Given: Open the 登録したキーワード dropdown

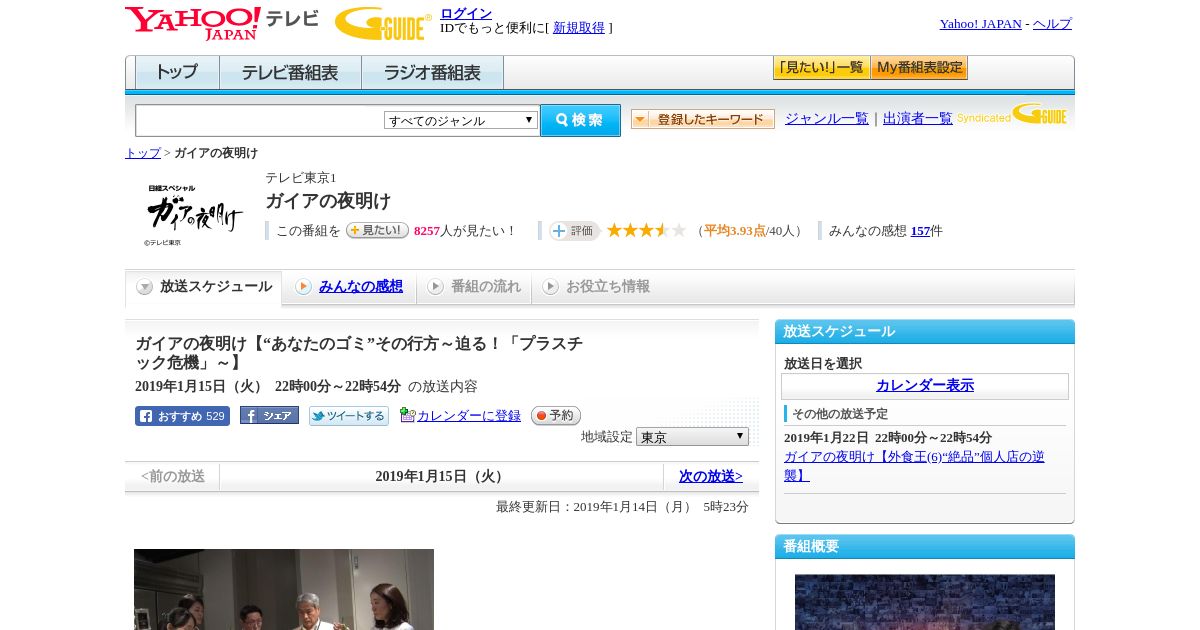Looking at the screenshot, I should (x=703, y=119).
